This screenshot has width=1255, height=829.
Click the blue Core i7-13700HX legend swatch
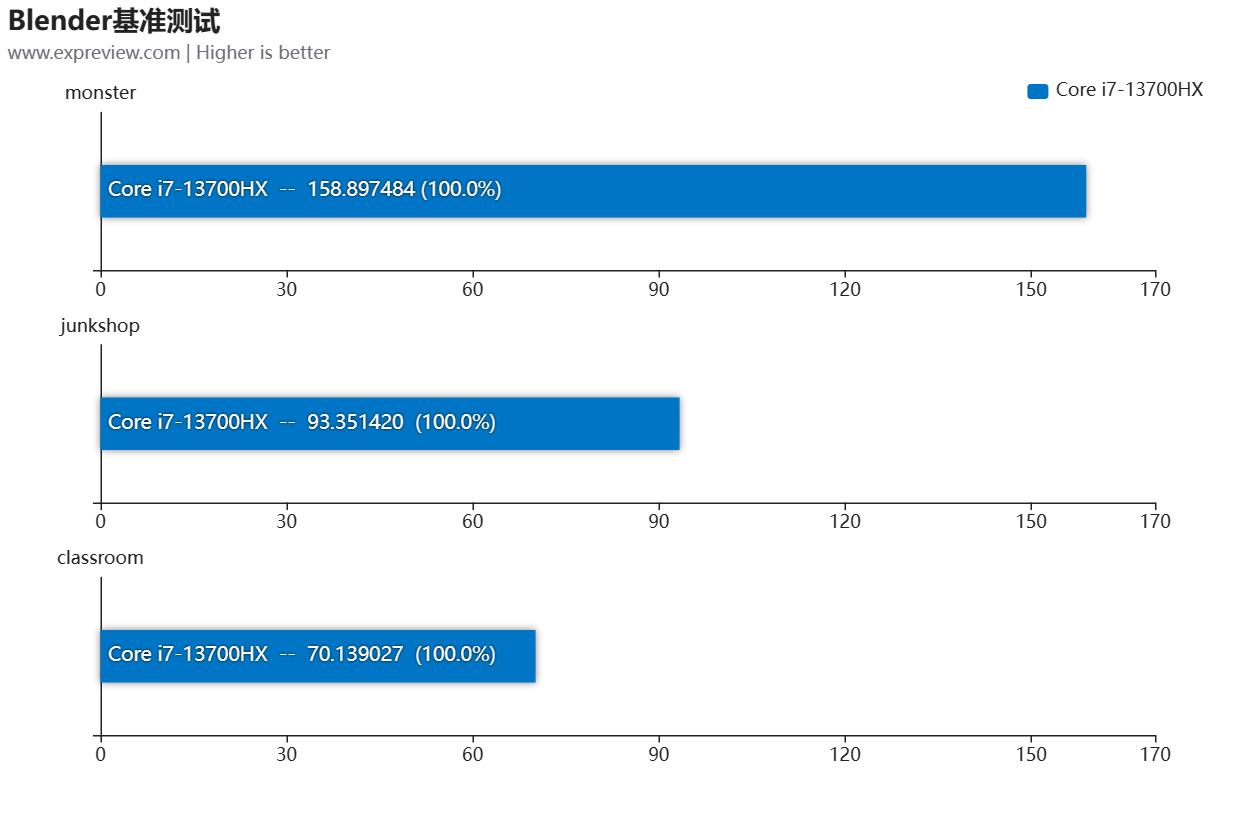pyautogui.click(x=1037, y=91)
